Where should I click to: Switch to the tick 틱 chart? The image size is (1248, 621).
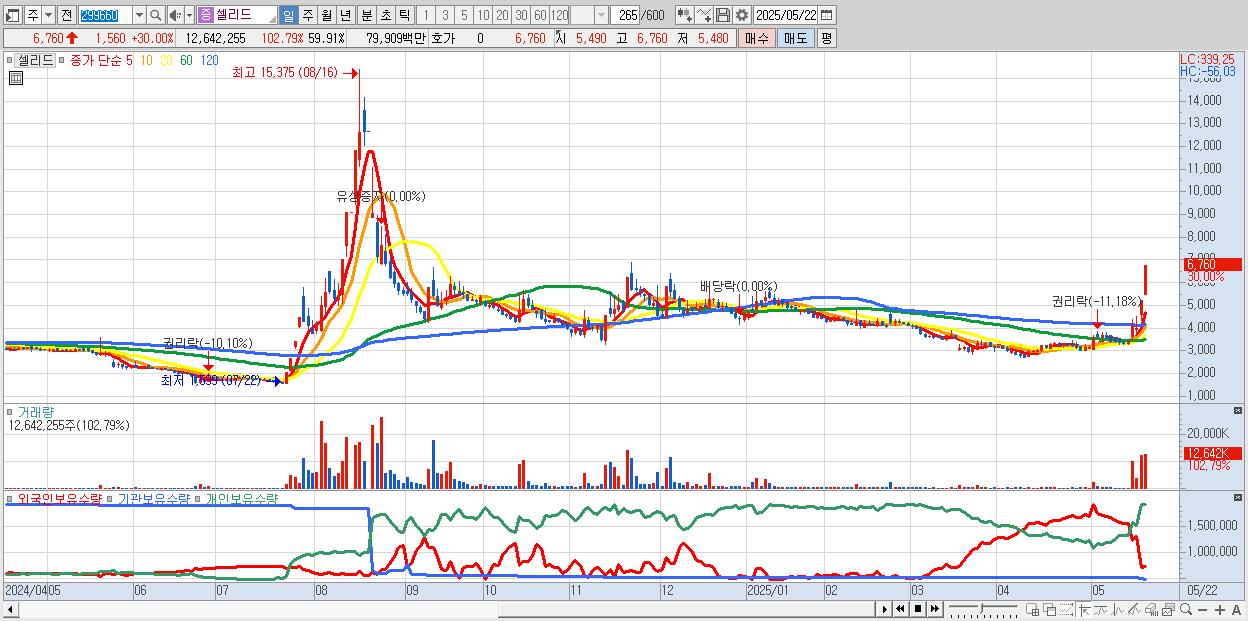click(404, 15)
